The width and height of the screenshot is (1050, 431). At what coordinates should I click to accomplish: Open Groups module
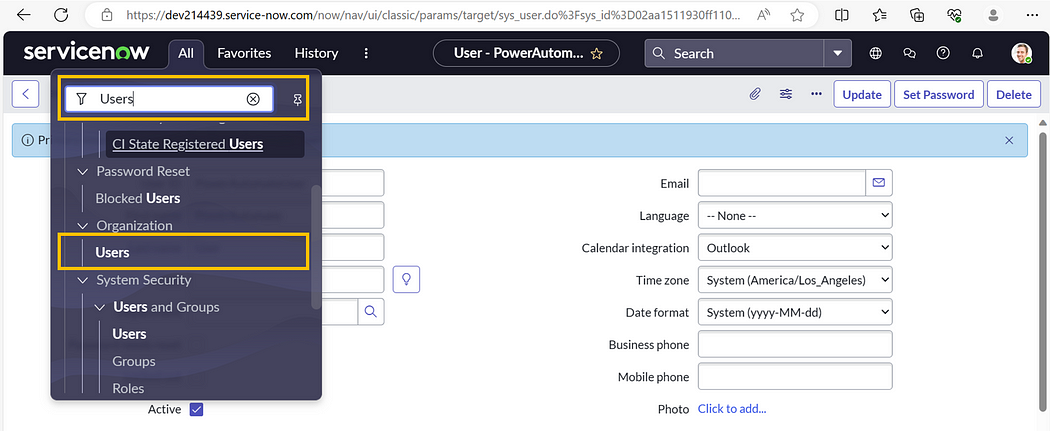[x=134, y=361]
